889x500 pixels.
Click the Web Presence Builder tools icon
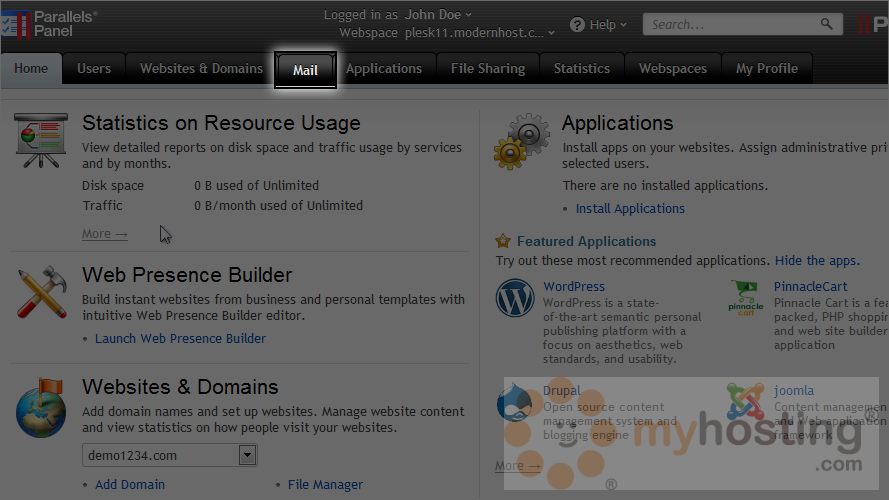(42, 292)
